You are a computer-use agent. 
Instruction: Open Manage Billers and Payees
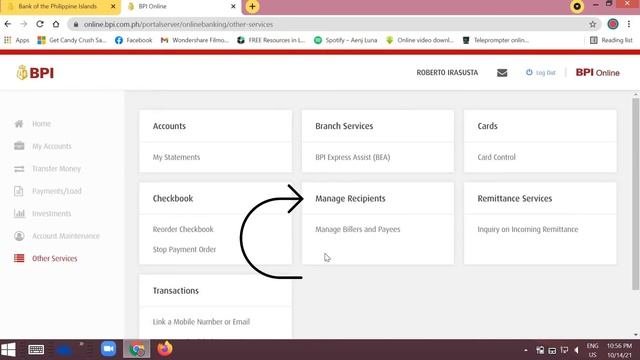pos(358,229)
